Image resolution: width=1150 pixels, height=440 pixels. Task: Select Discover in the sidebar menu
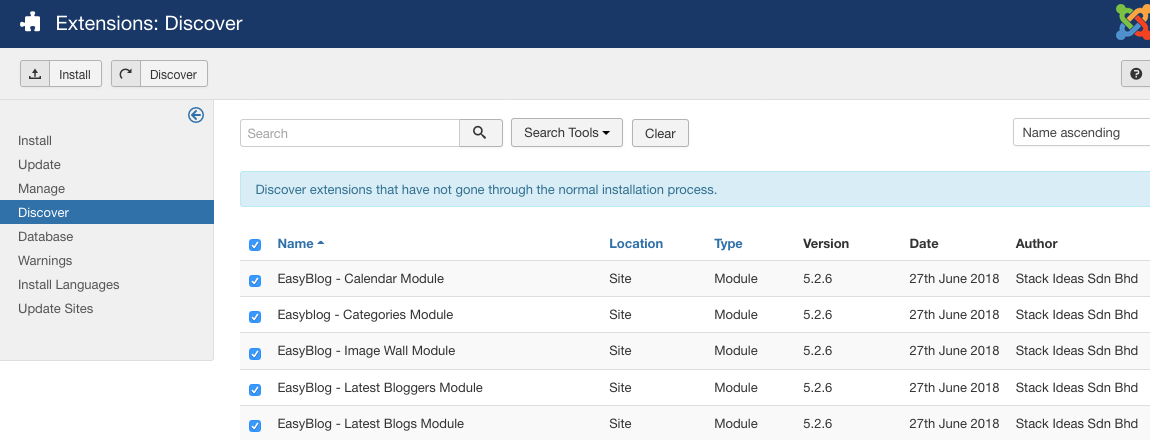[x=107, y=213]
